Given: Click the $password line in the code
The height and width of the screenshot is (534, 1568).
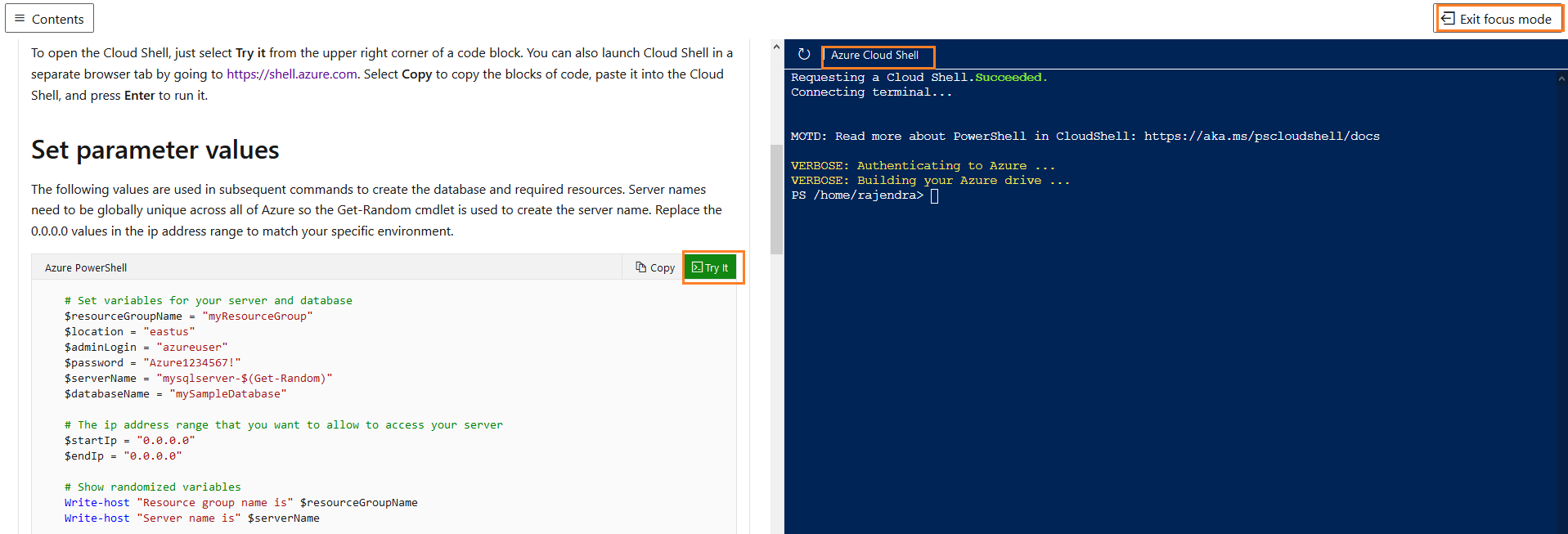Looking at the screenshot, I should pyautogui.click(x=152, y=363).
